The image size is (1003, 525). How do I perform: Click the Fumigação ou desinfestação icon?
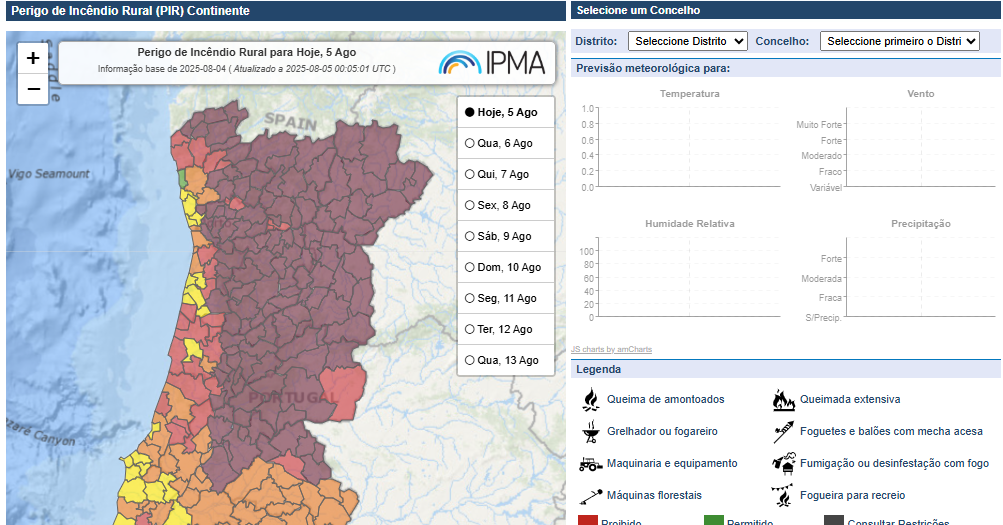point(783,464)
